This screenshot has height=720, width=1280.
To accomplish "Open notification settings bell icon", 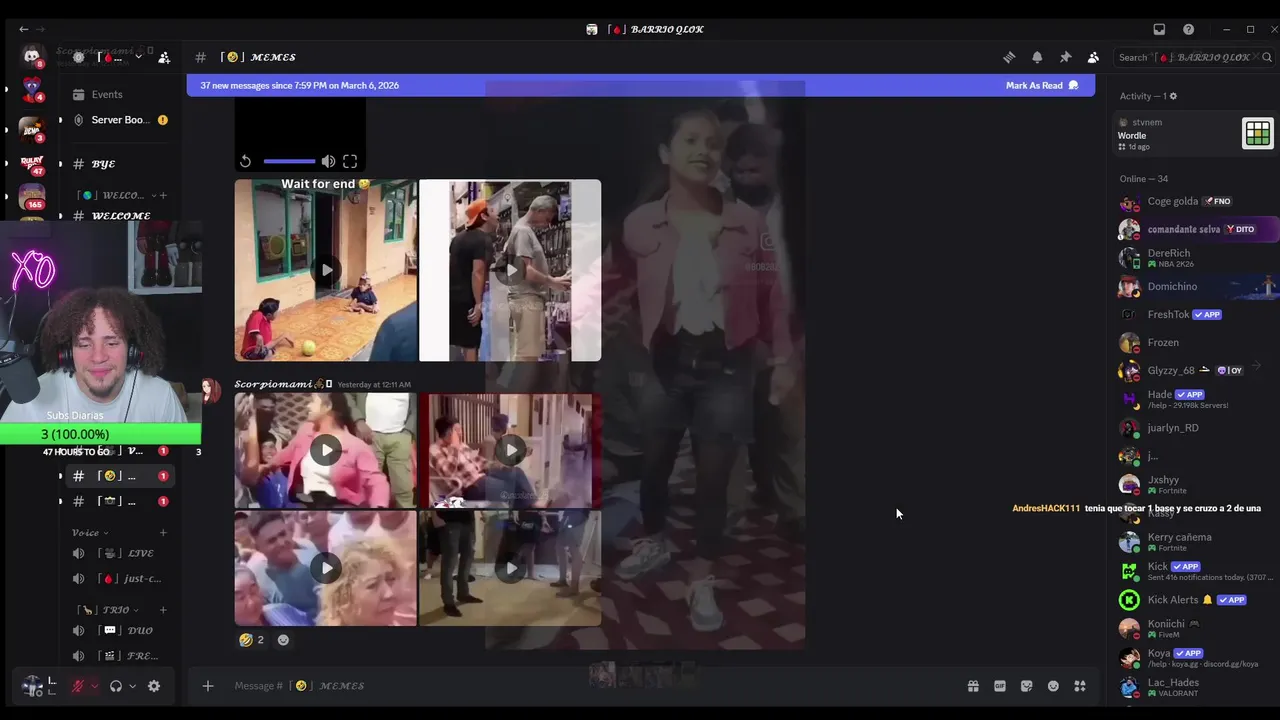I will click(1037, 57).
